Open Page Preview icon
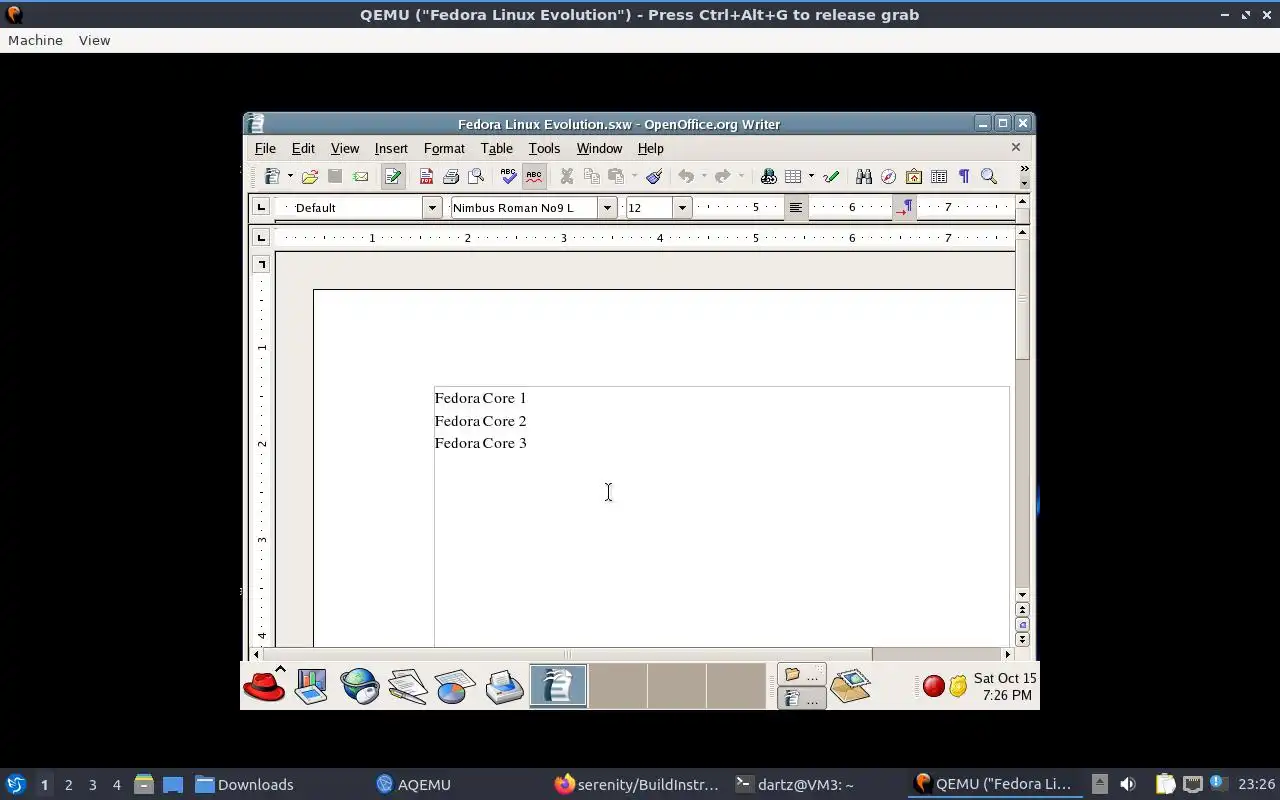This screenshot has height=800, width=1280. click(476, 177)
